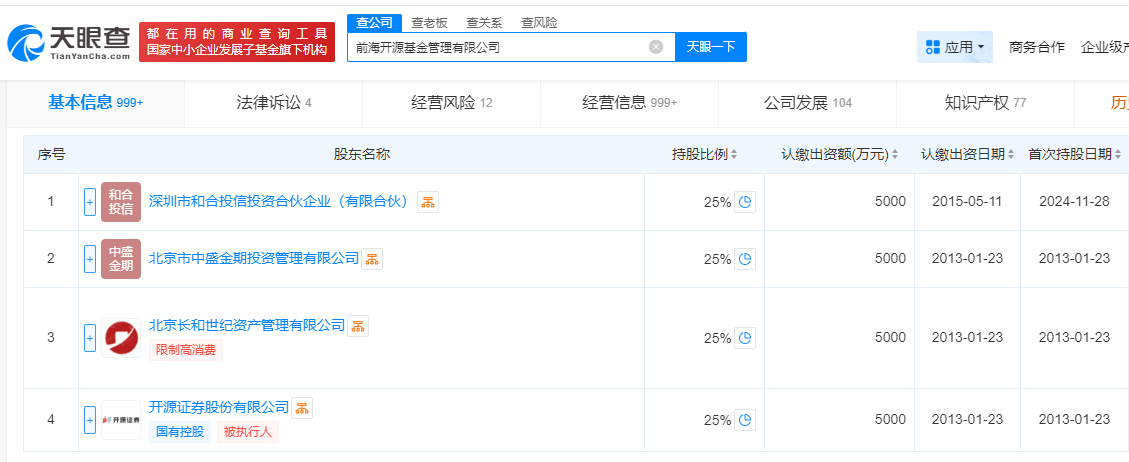Open 开源证券股份有限公司 page
This screenshot has width=1129, height=462.
219,407
